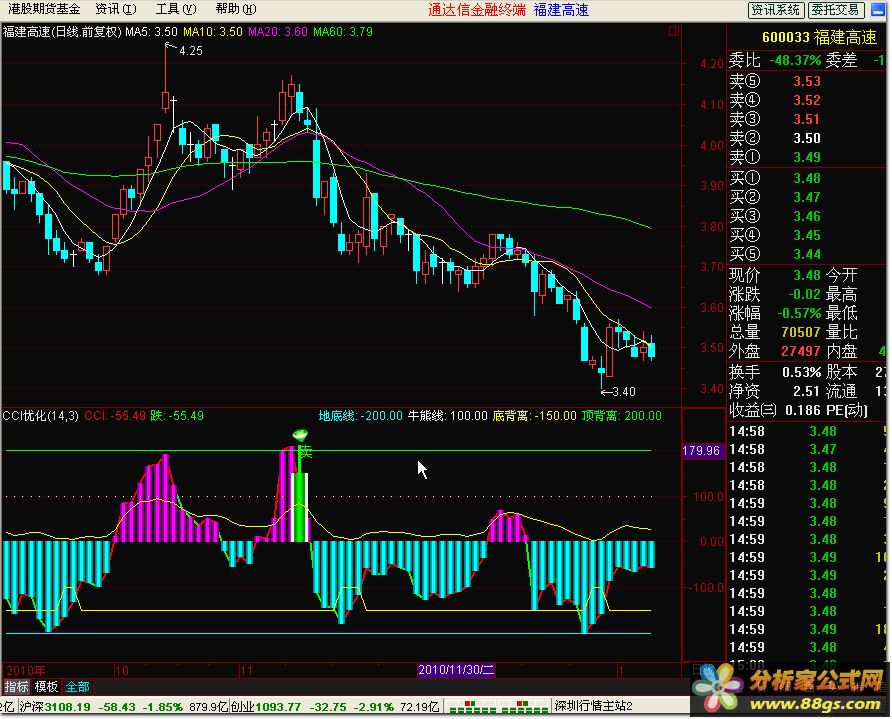
Task: Click the 卖④ price 3.52
Action: (x=807, y=100)
